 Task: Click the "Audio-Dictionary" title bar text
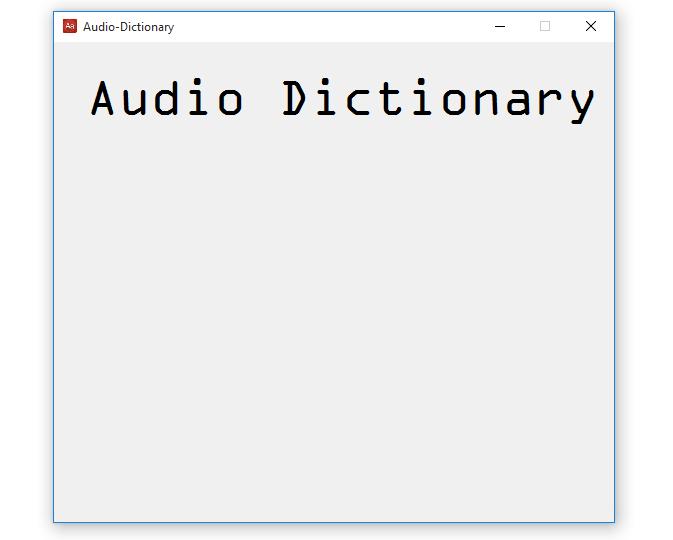point(128,27)
